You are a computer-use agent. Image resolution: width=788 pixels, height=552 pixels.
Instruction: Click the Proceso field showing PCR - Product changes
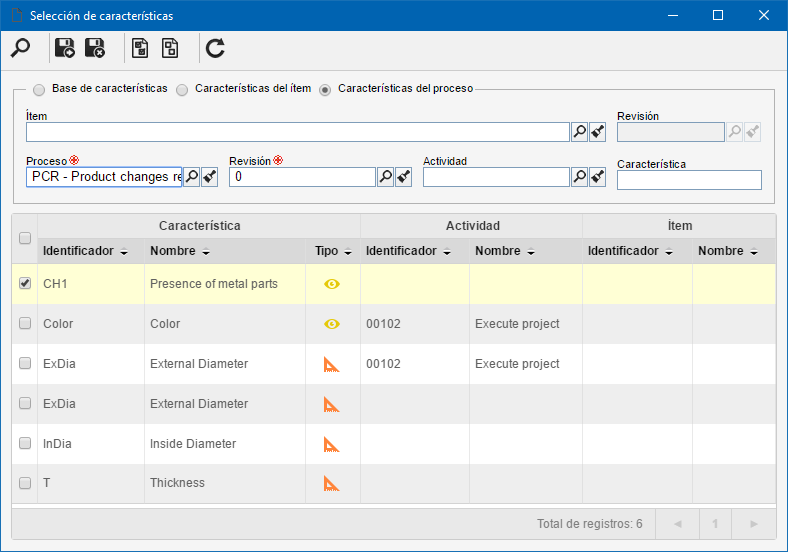tap(104, 177)
